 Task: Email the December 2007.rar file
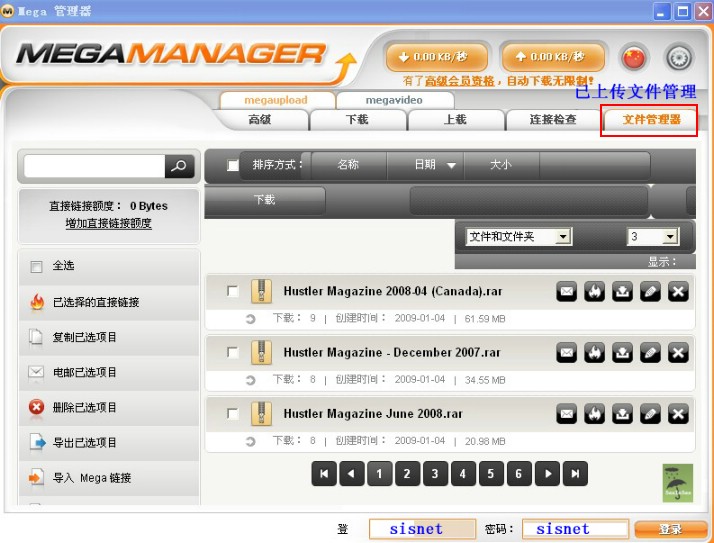[x=566, y=353]
